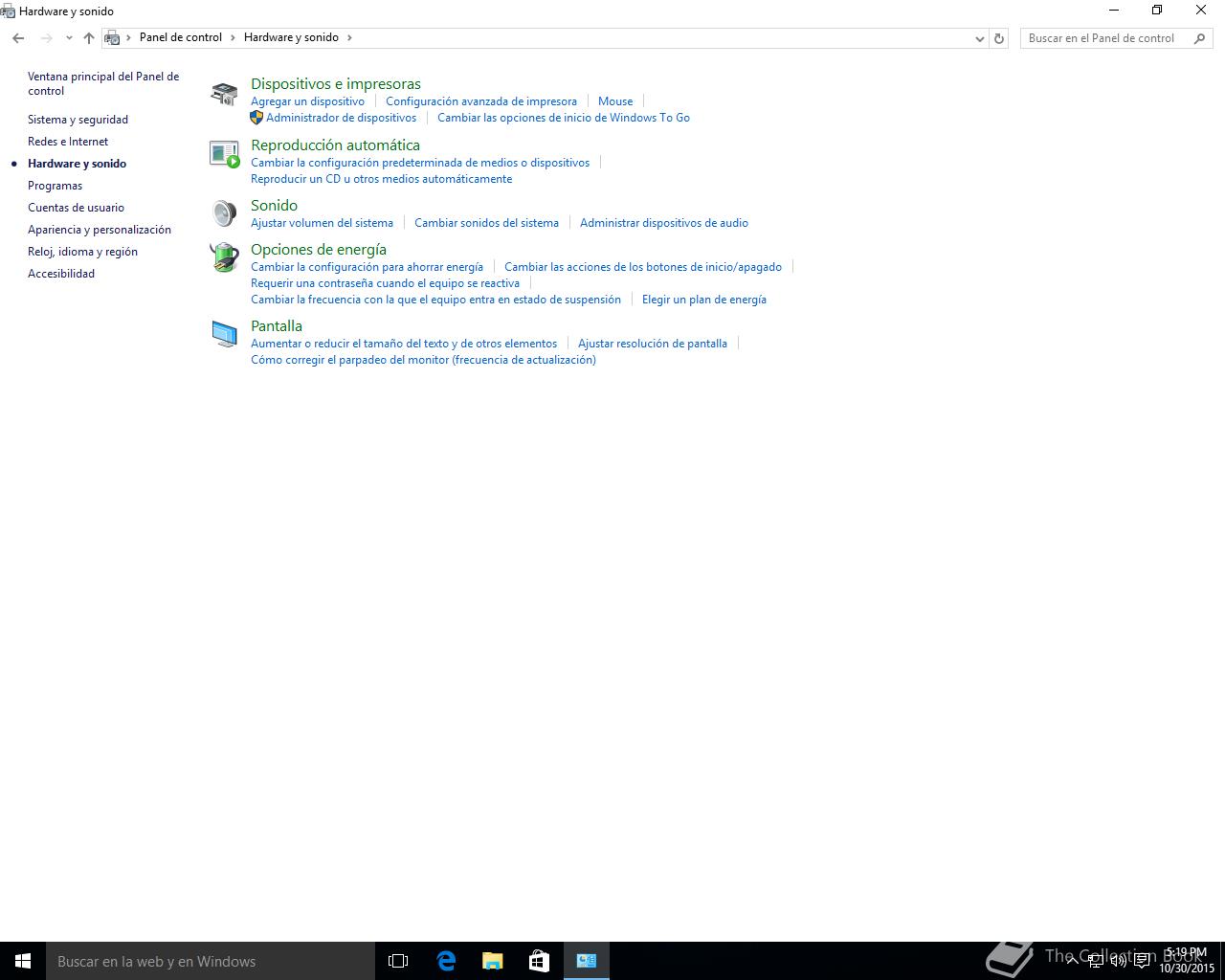Go up one level with the up arrow
Image resolution: width=1225 pixels, height=980 pixels.
pos(89,38)
